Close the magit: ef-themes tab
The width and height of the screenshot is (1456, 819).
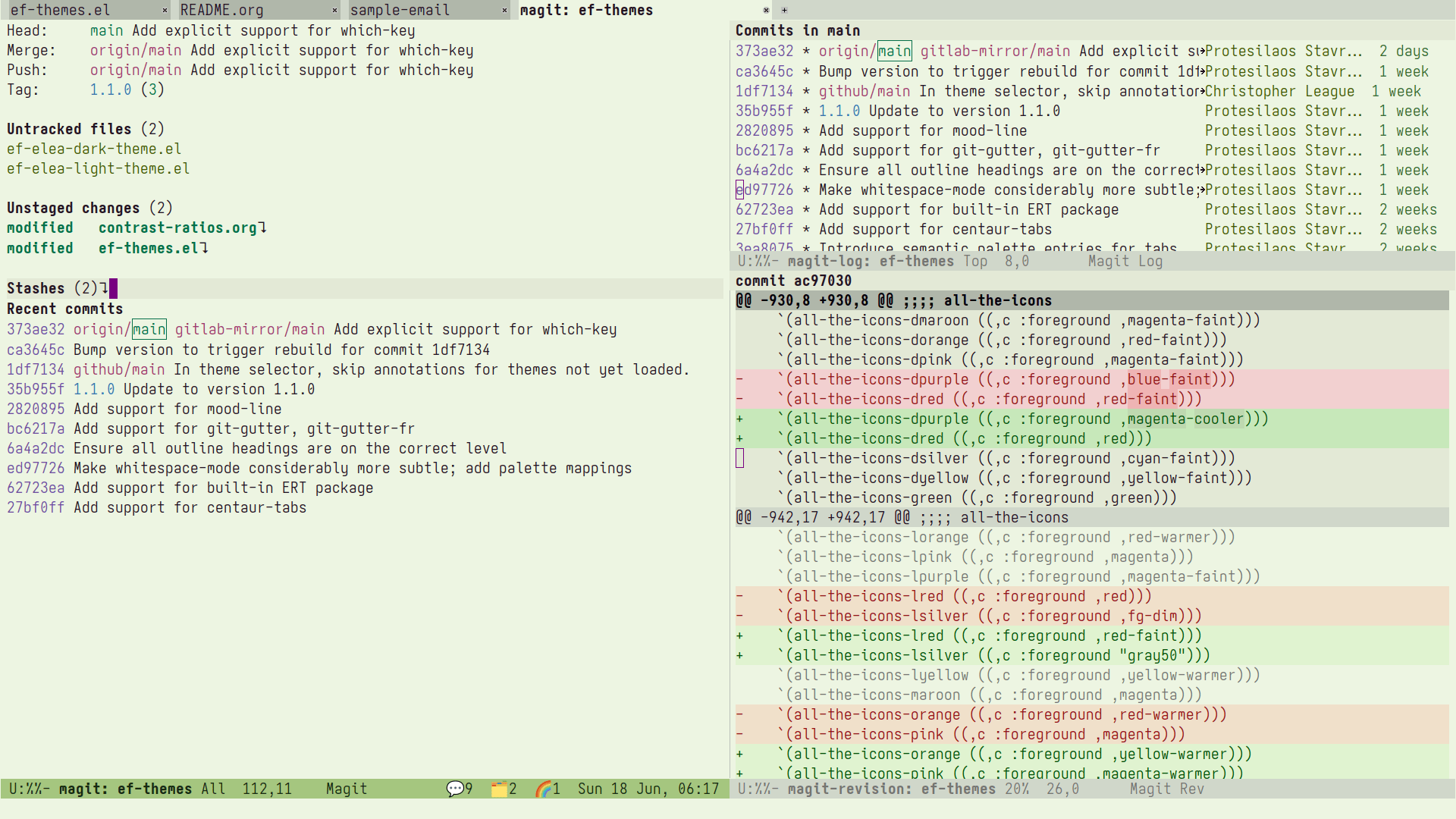coord(766,10)
